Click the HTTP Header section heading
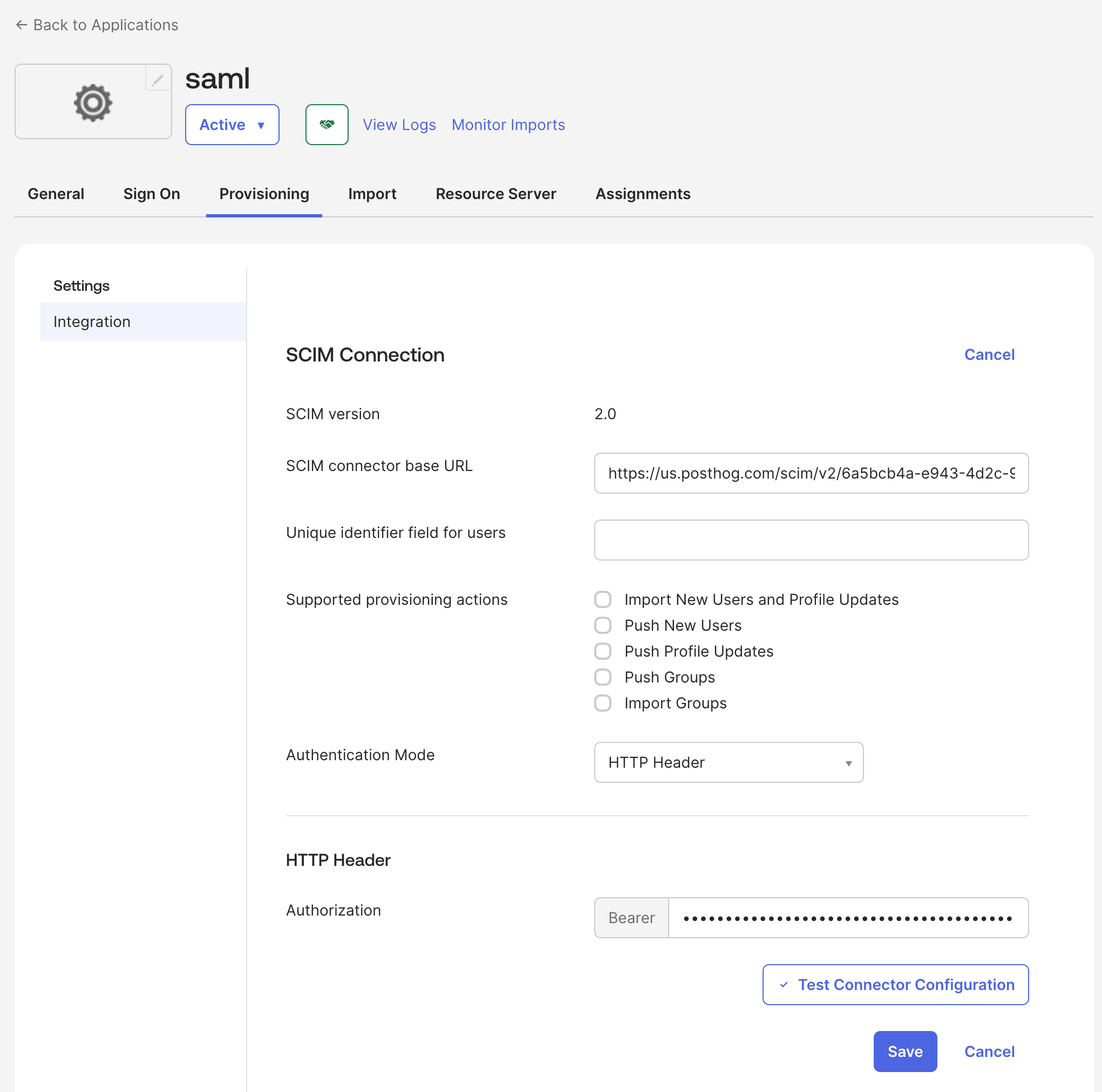Screen dimensions: 1102x1092 pos(338,860)
